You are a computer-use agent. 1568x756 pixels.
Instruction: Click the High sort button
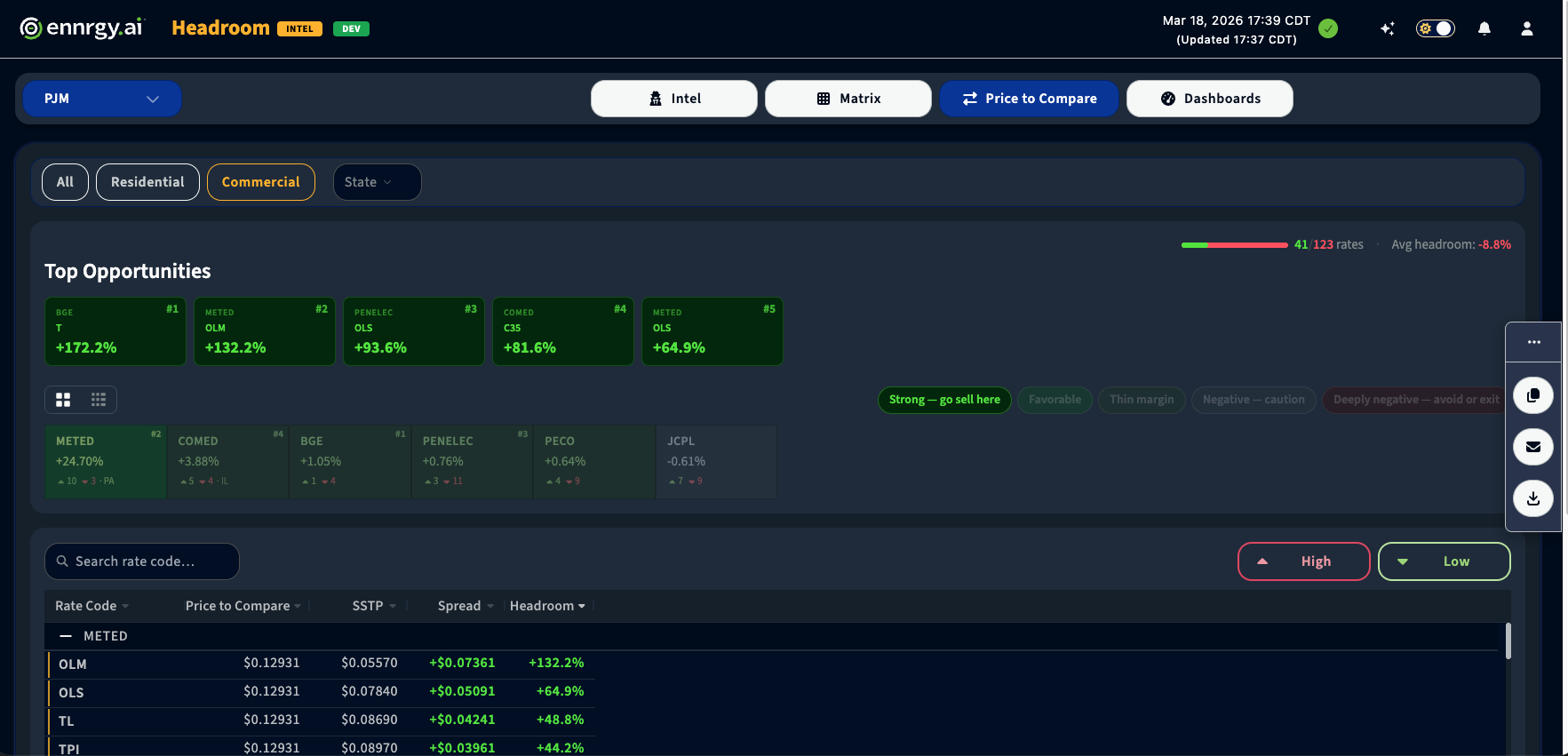tap(1303, 561)
